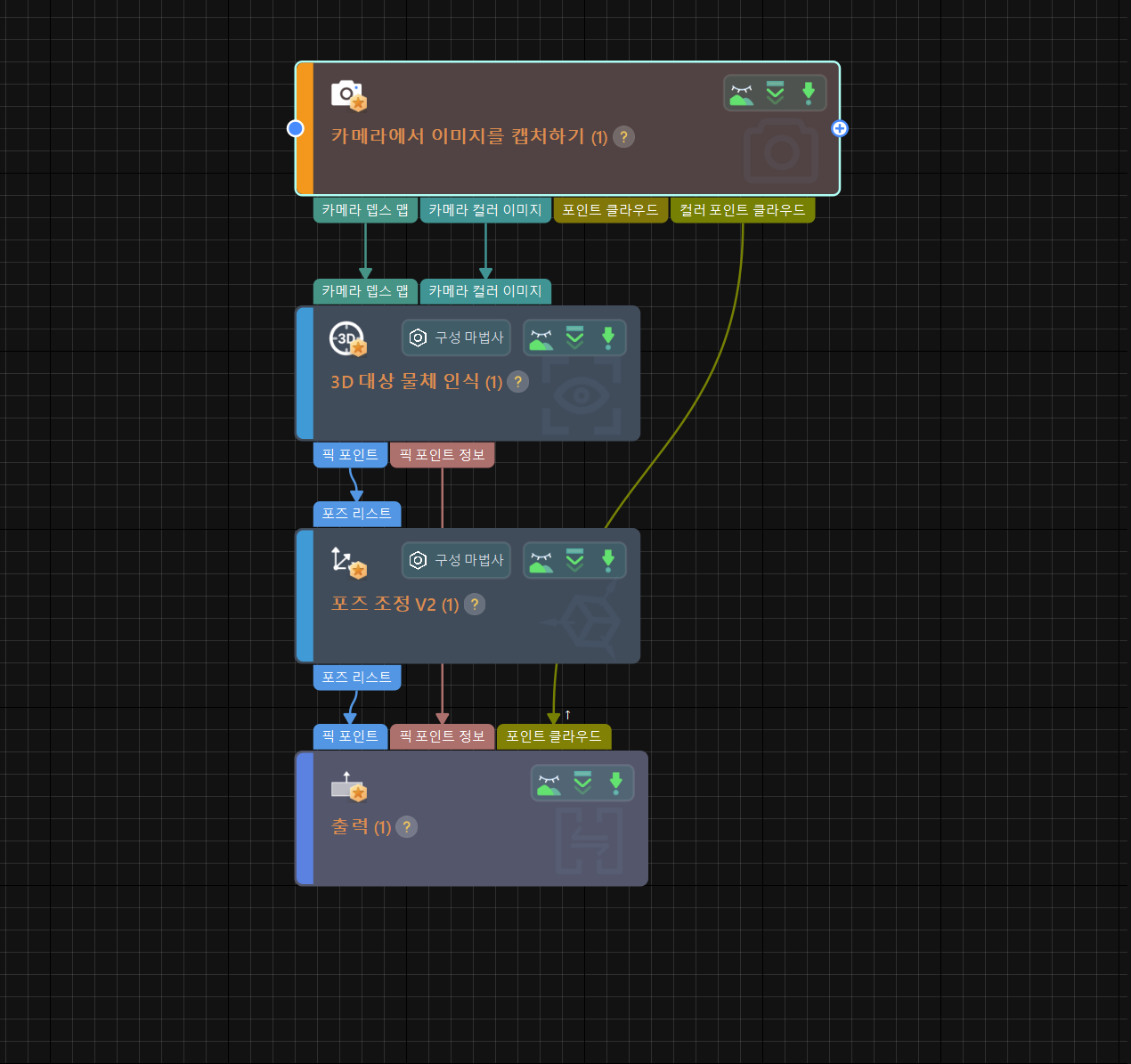The height and width of the screenshot is (1064, 1131).
Task: Open help for 출력 step
Action: click(x=406, y=827)
